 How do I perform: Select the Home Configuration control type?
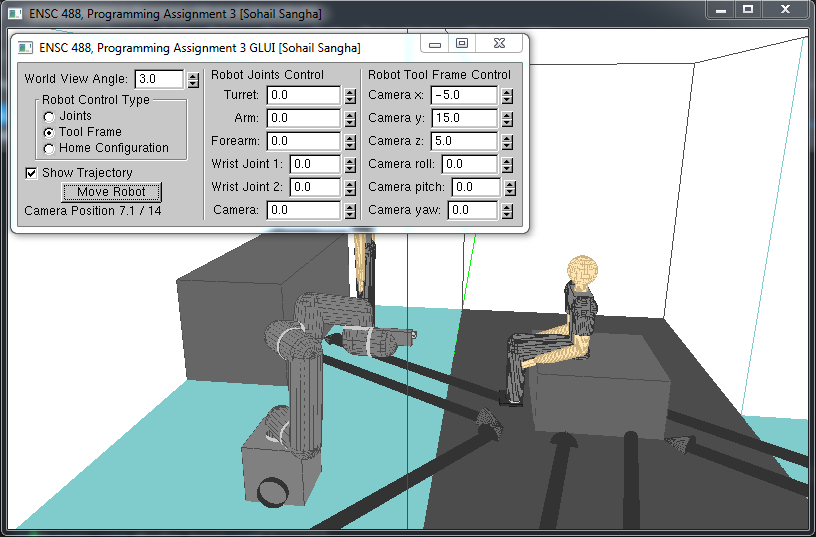click(x=49, y=149)
